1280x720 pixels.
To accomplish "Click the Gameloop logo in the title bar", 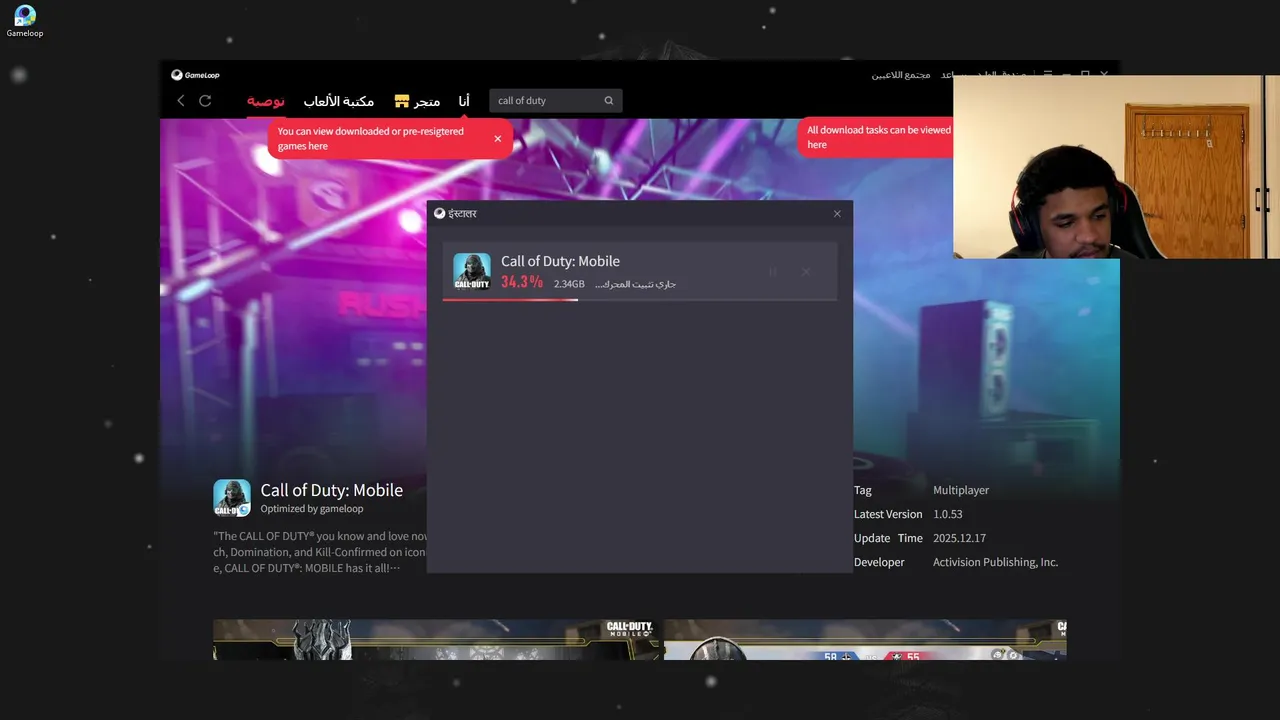I will click(x=195, y=75).
